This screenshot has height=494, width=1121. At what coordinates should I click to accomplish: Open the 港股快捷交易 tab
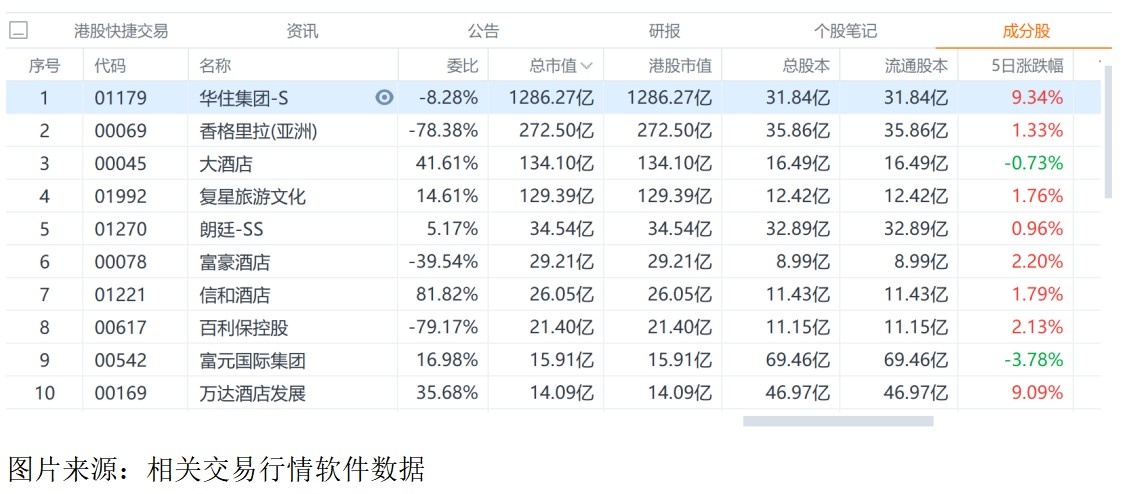tap(121, 32)
